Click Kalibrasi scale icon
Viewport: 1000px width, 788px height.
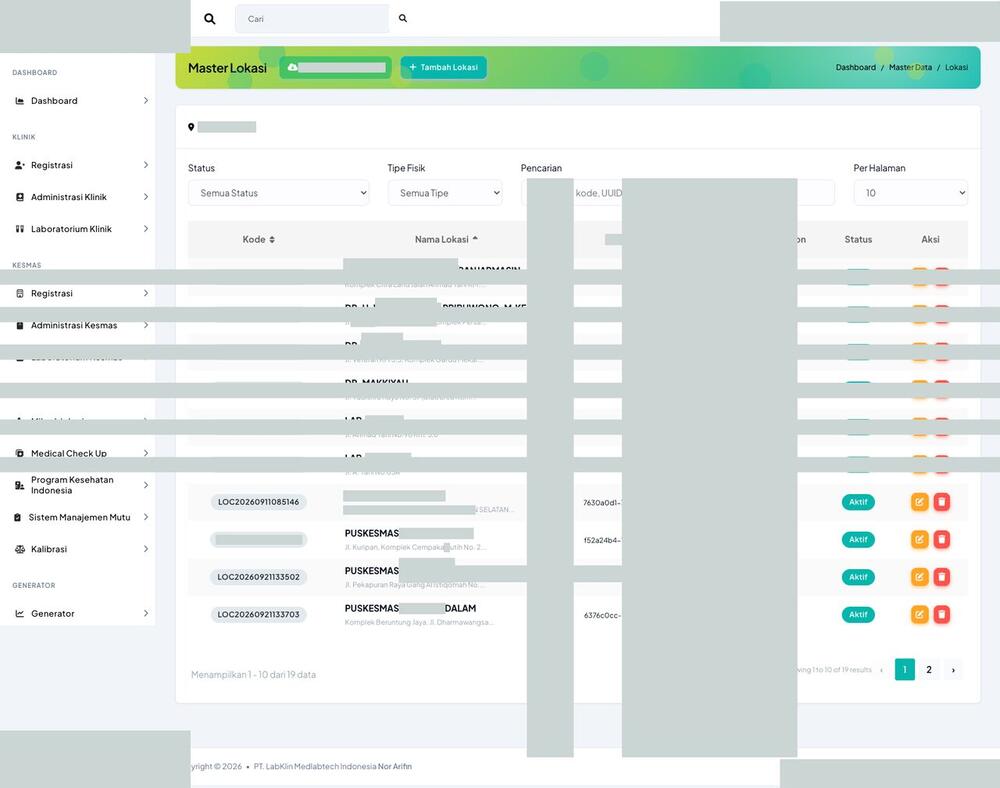point(20,549)
